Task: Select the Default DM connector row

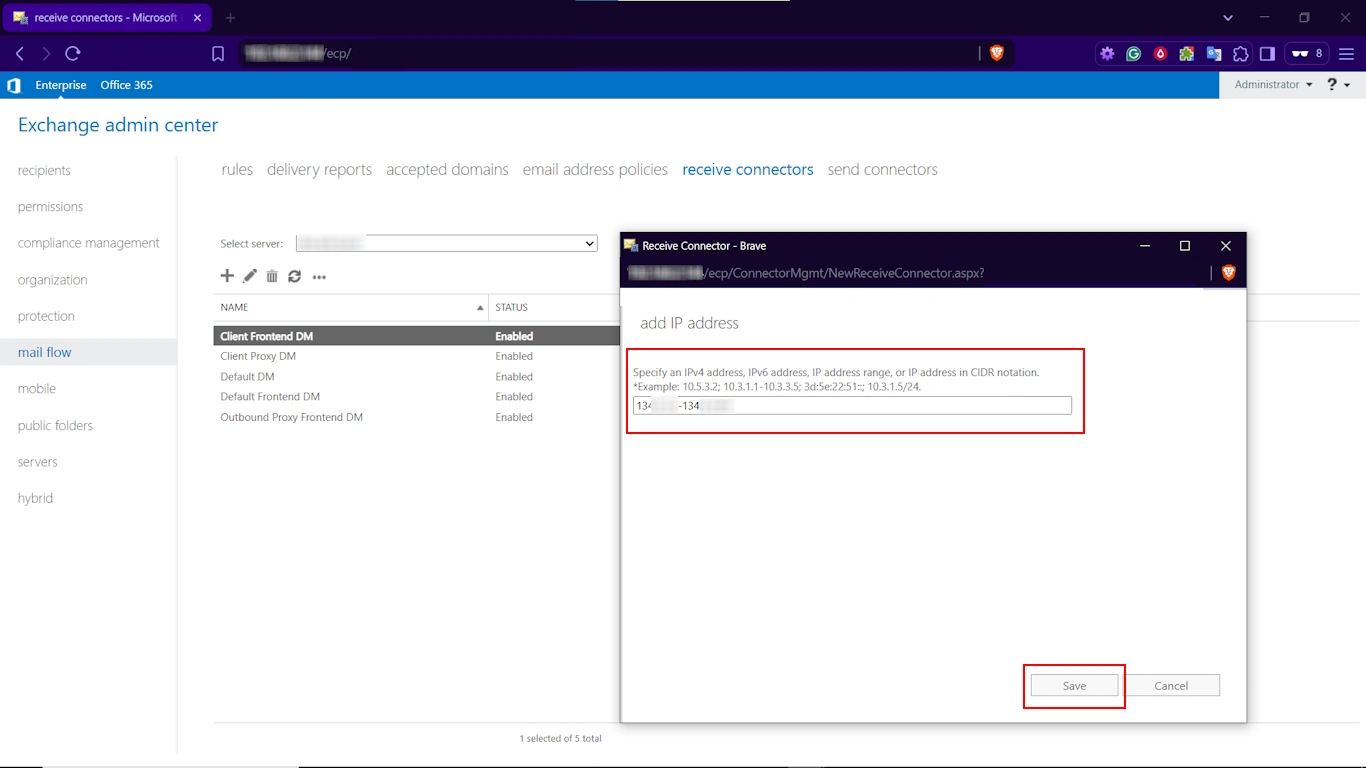Action: (417, 377)
